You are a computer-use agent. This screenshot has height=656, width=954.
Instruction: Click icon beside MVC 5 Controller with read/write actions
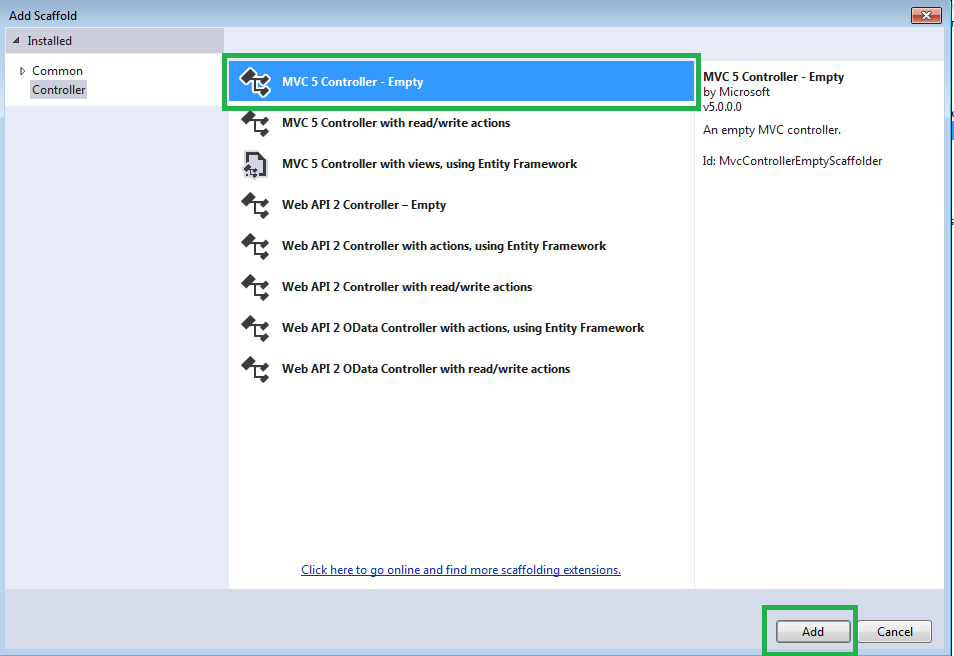coord(255,123)
